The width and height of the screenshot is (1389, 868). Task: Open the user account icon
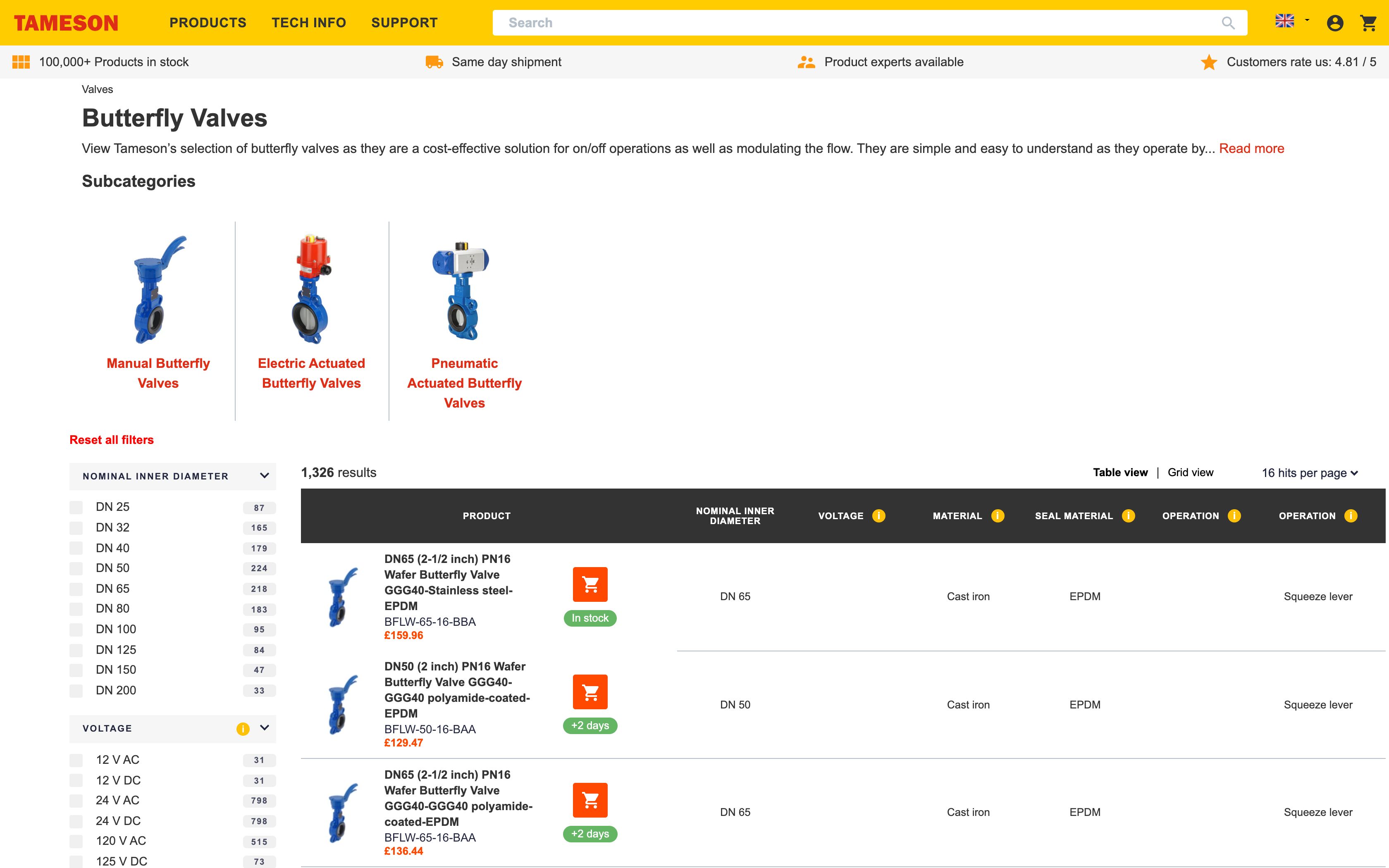(x=1336, y=22)
